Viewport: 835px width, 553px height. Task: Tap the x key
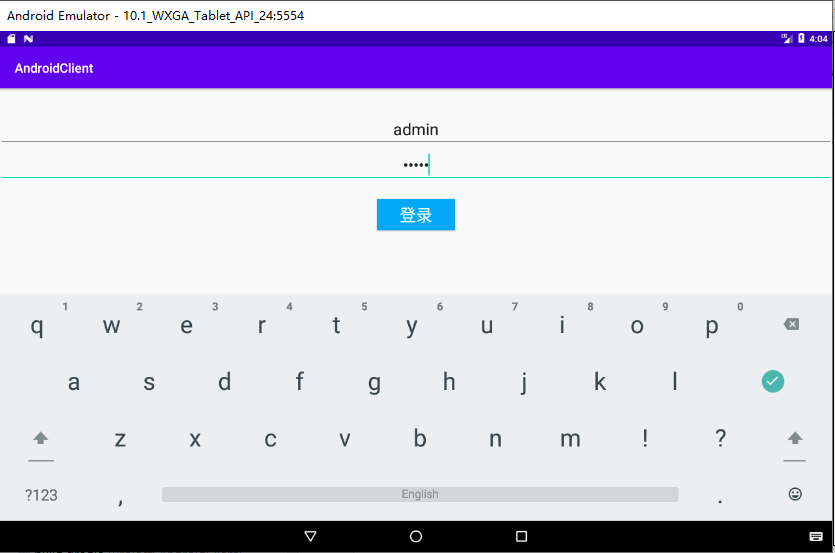(195, 439)
